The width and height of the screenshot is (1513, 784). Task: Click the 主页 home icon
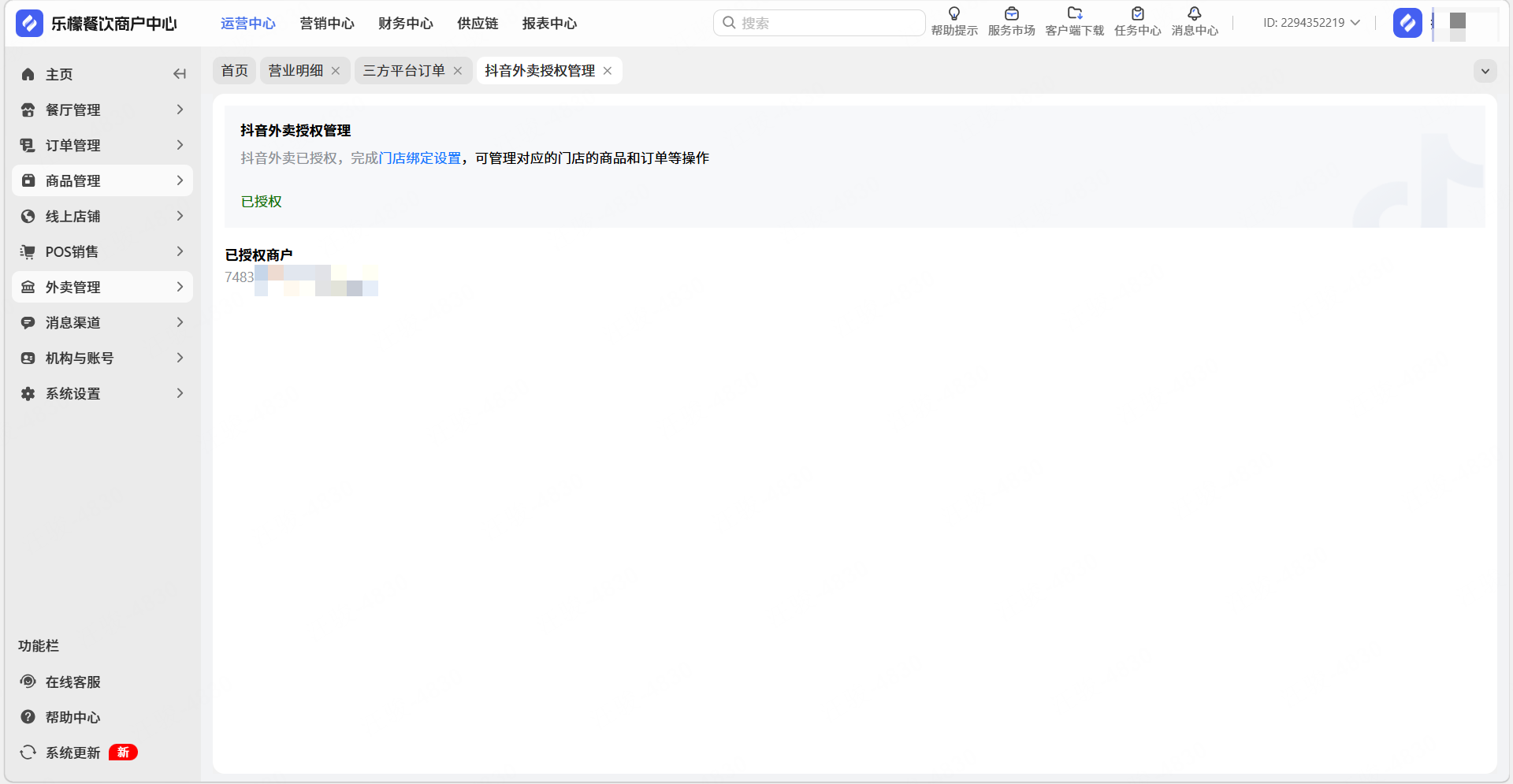[x=28, y=74]
